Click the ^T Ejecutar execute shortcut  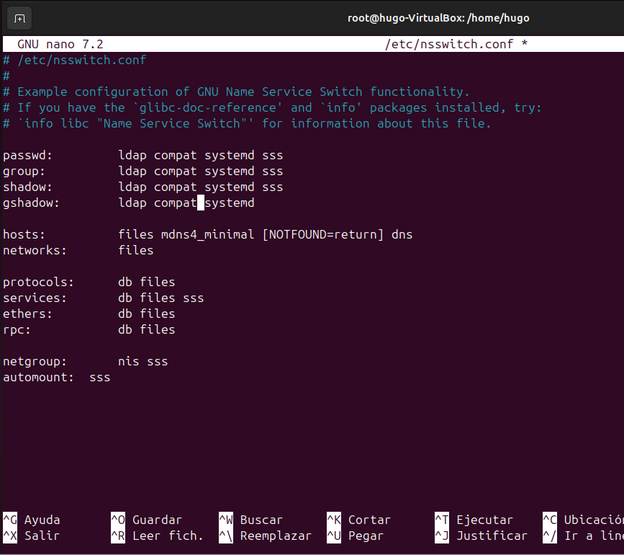coord(473,520)
